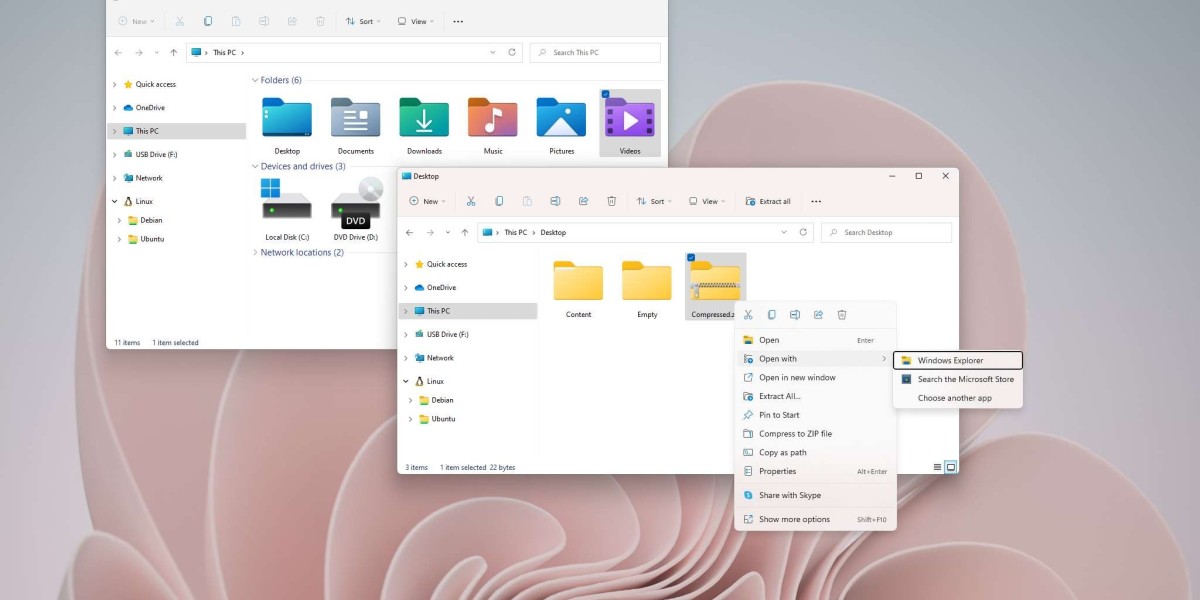Click the Cut scissors icon in the context menu
The height and width of the screenshot is (600, 1200).
point(748,314)
